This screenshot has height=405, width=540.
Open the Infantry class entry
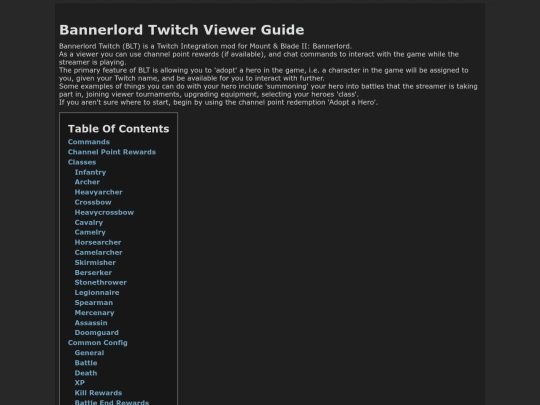(x=90, y=172)
